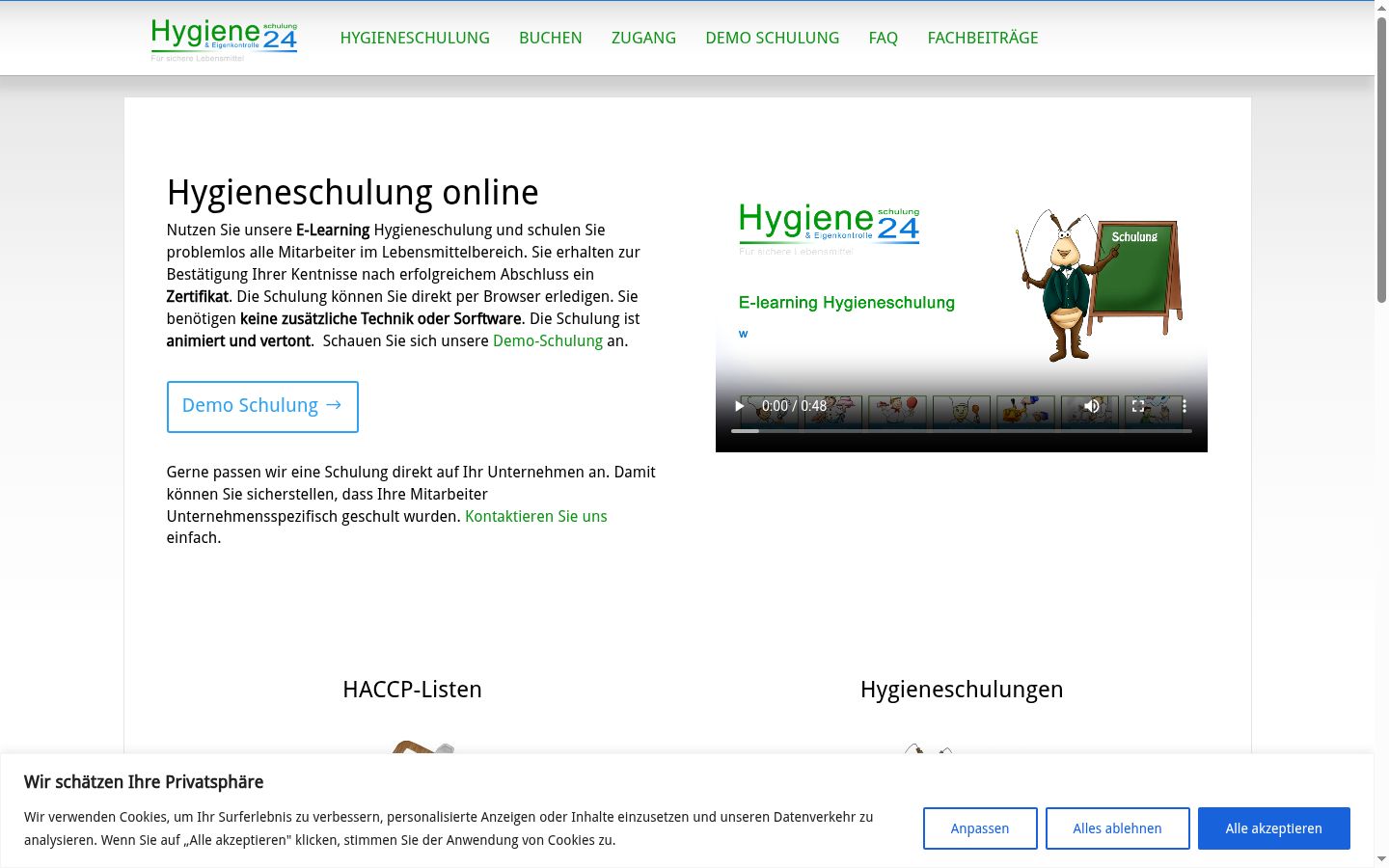The width and height of the screenshot is (1389, 868).
Task: Follow the green Demo-Schulung text link
Action: pos(548,340)
